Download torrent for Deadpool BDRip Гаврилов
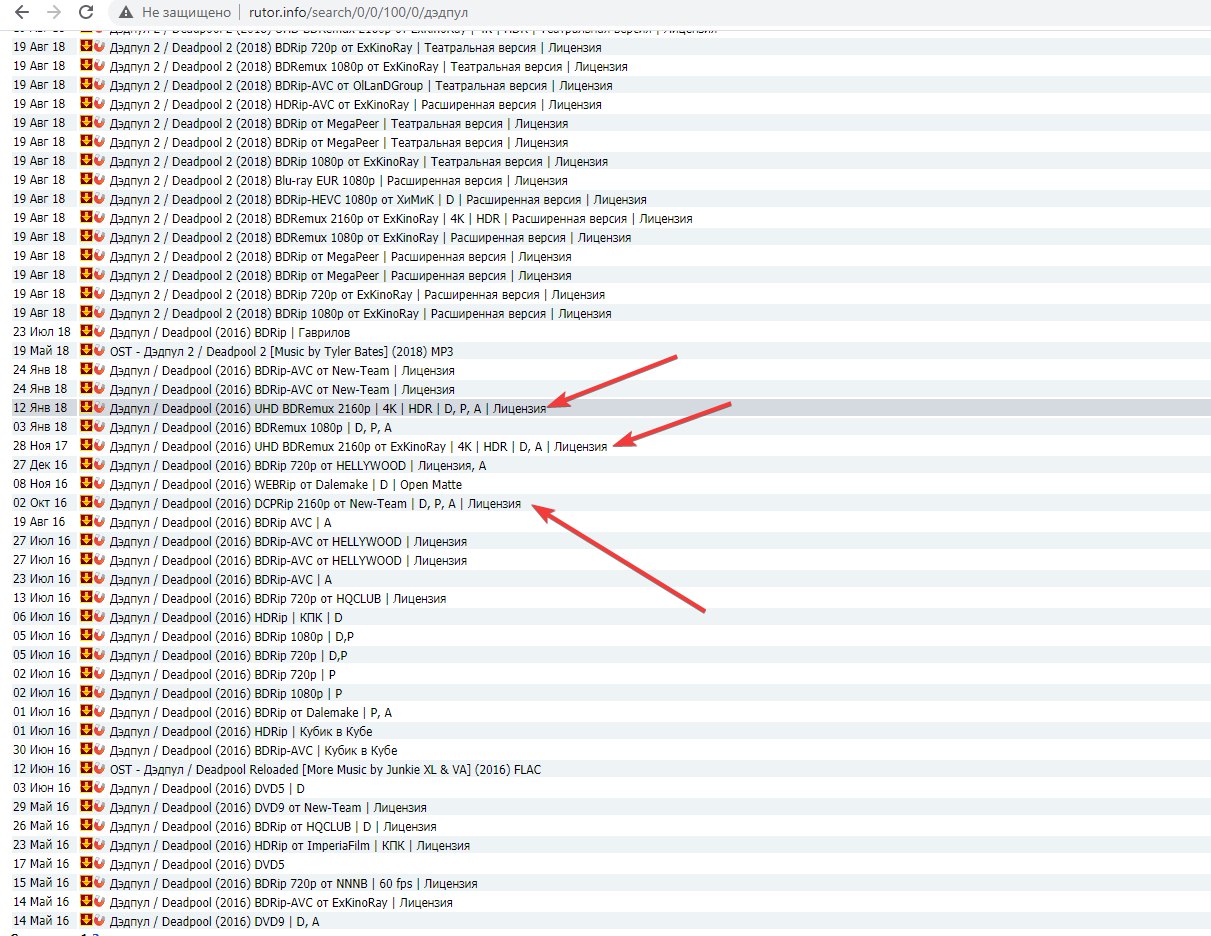The height and width of the screenshot is (936, 1211). 86,332
